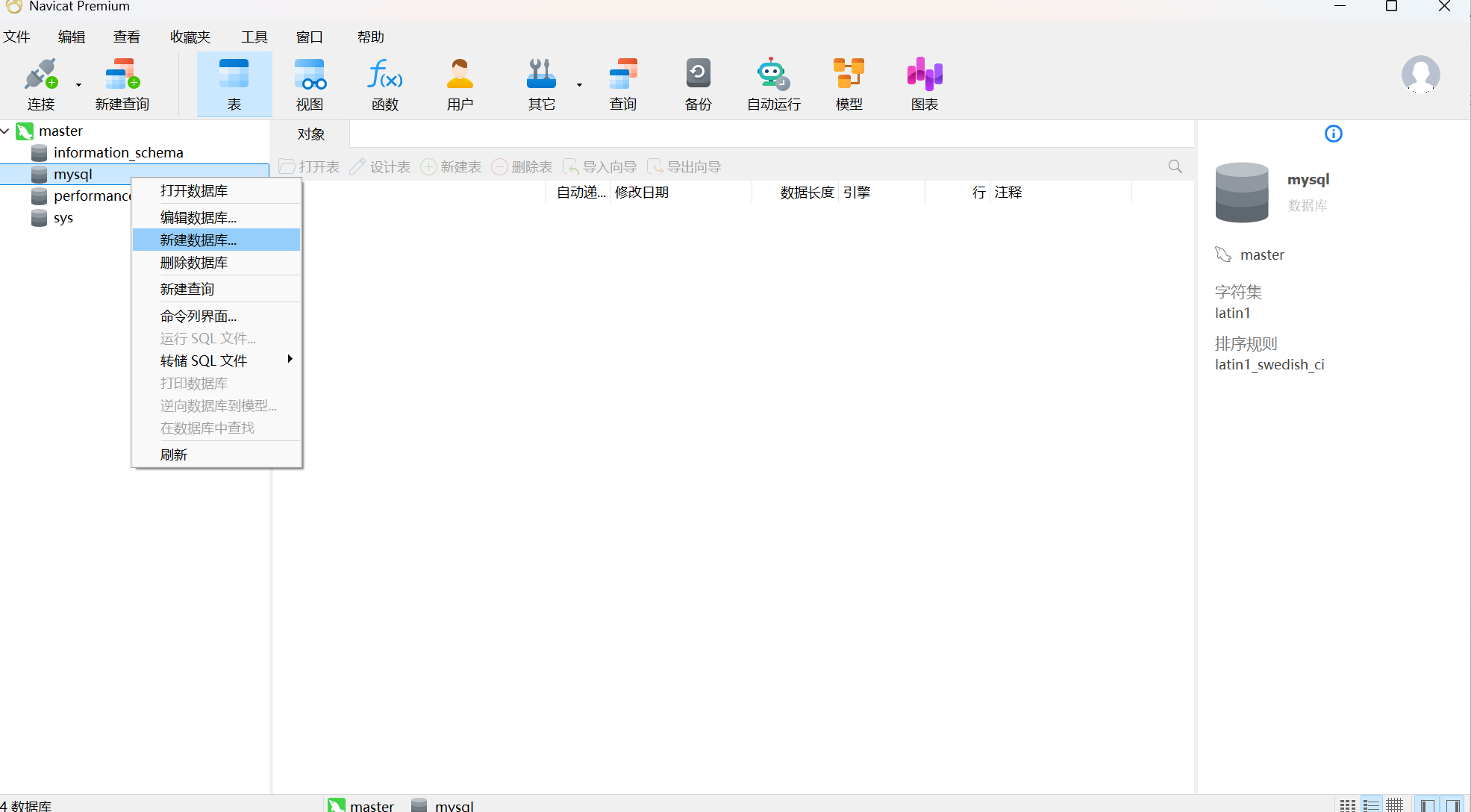Toggle the right info panel button

[x=1452, y=805]
